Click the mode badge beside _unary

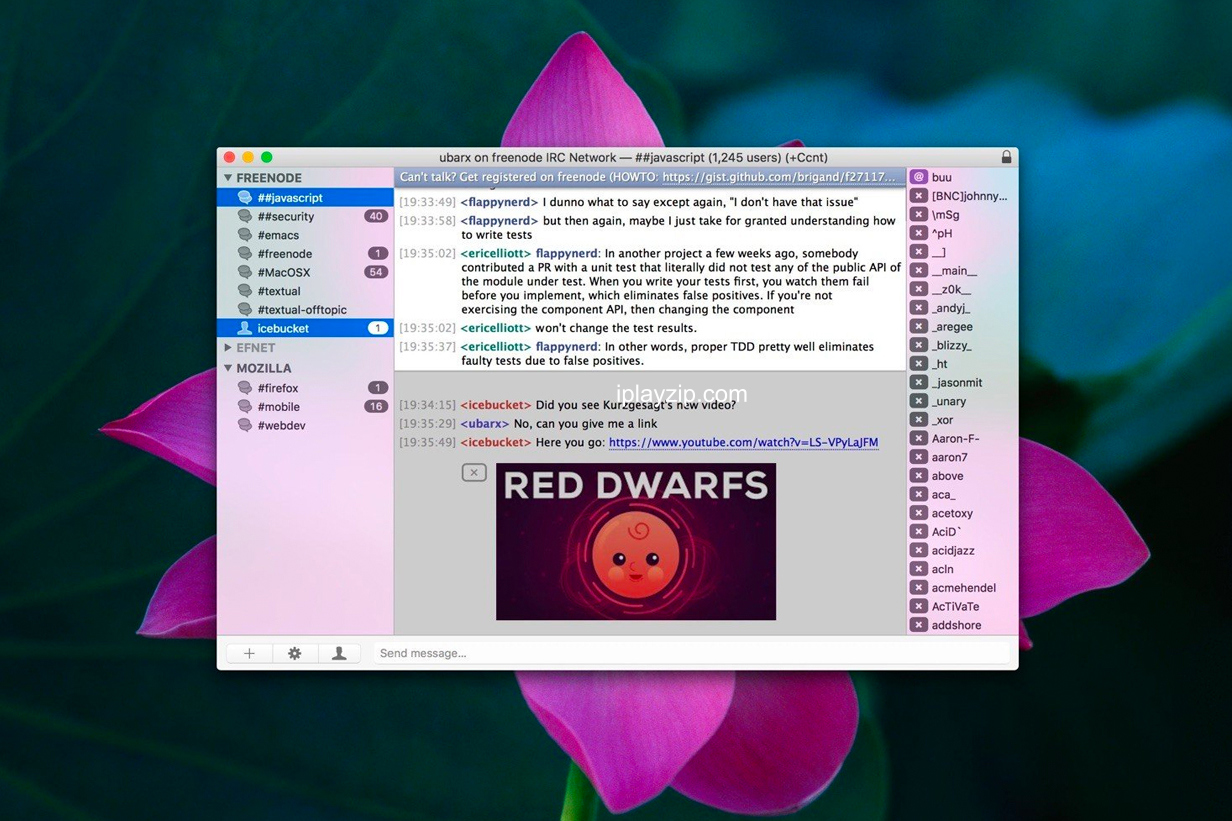(x=918, y=401)
